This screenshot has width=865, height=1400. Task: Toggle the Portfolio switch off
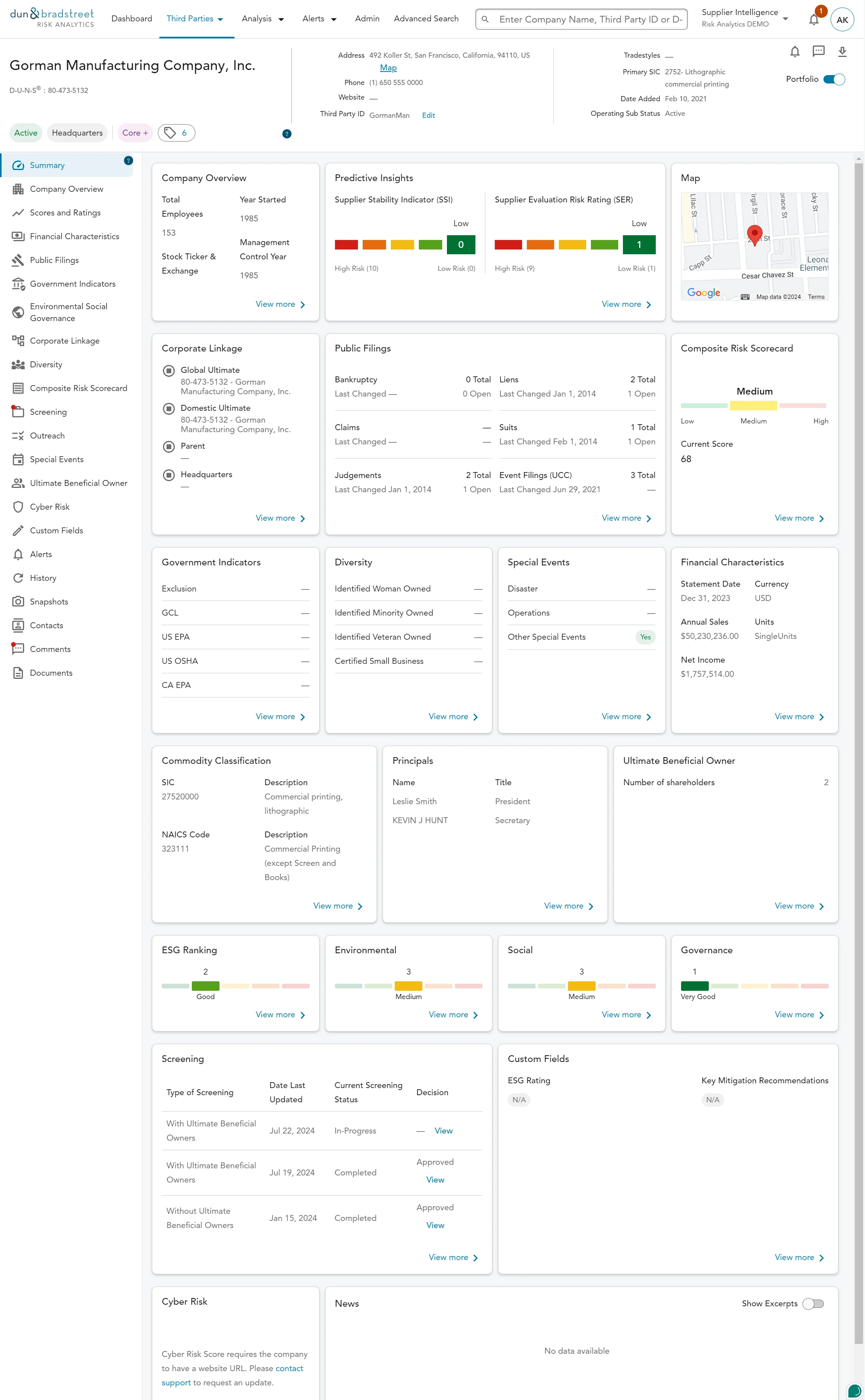pyautogui.click(x=834, y=79)
